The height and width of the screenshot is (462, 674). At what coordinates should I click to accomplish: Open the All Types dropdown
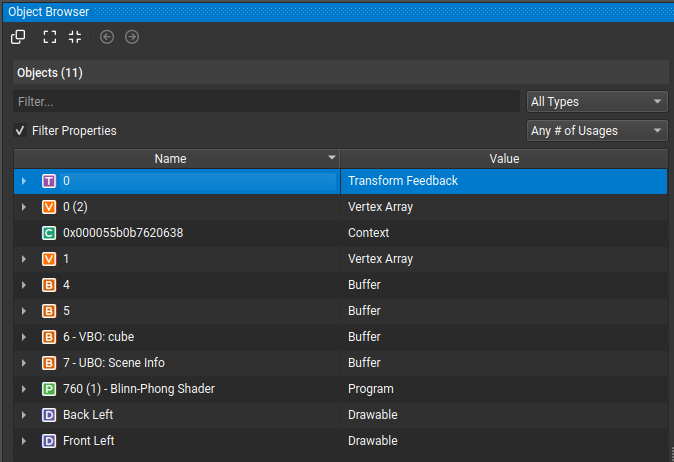[x=597, y=101]
